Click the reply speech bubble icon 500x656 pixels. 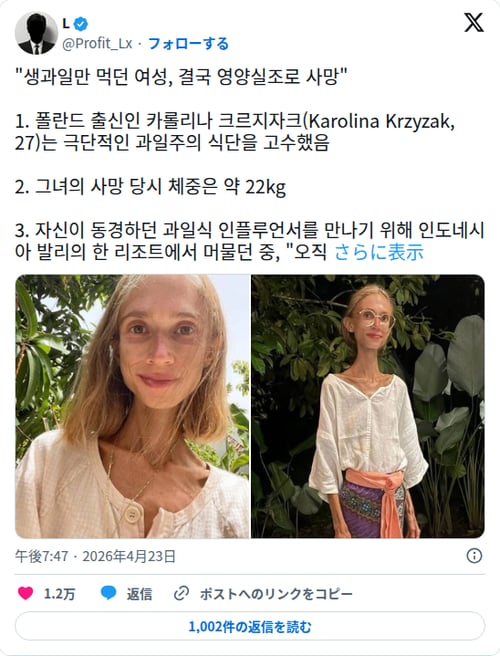(109, 593)
